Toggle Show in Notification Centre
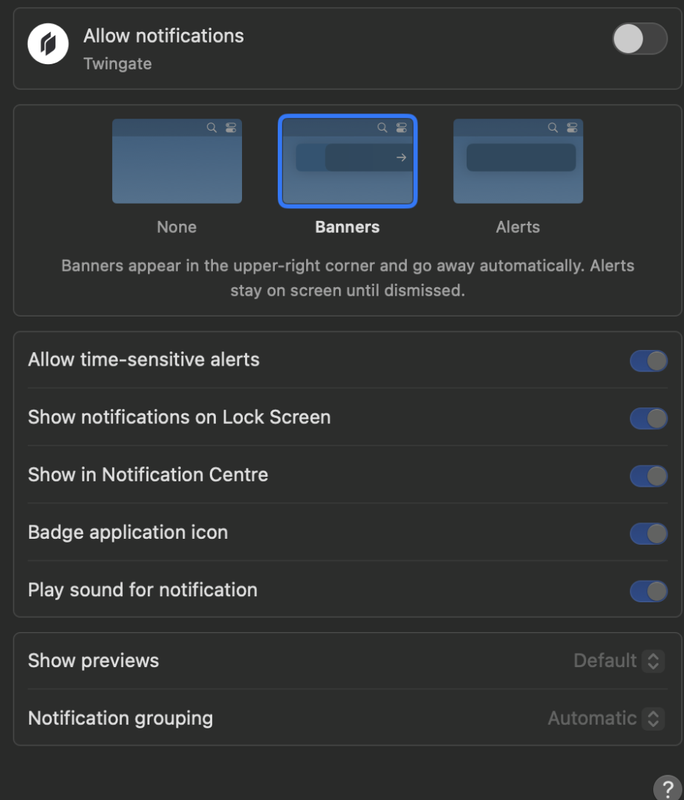The image size is (684, 800). point(648,476)
